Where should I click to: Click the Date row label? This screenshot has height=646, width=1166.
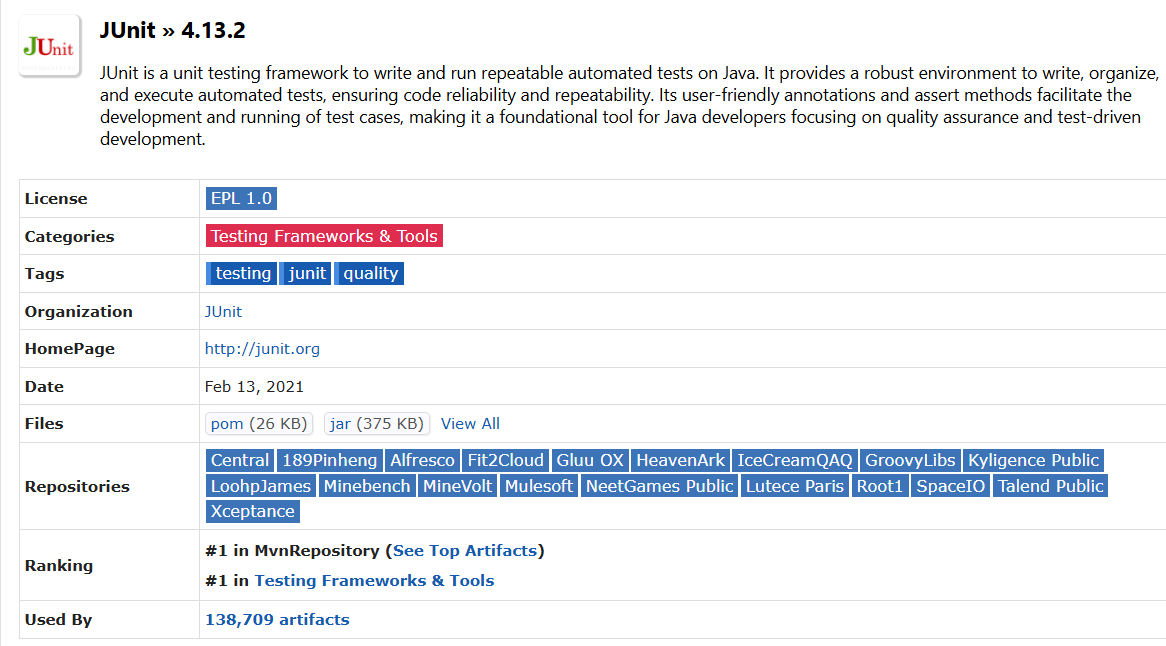click(x=44, y=387)
